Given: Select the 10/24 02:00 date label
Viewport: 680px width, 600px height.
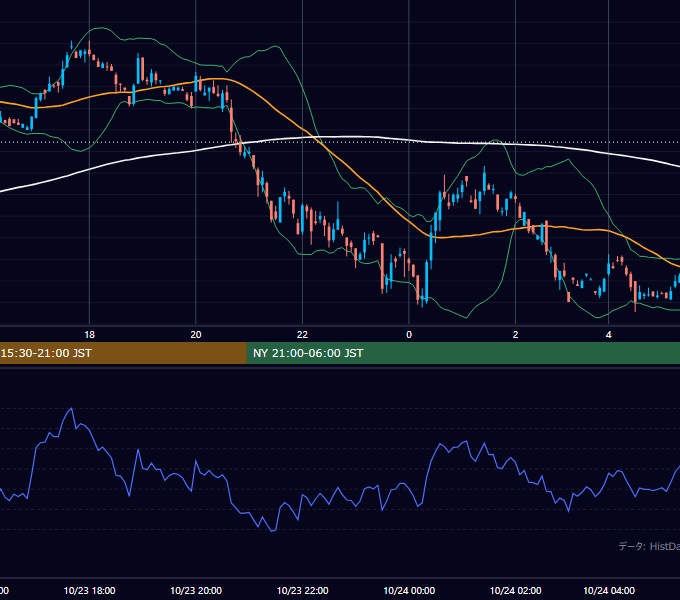Looking at the screenshot, I should (516, 590).
